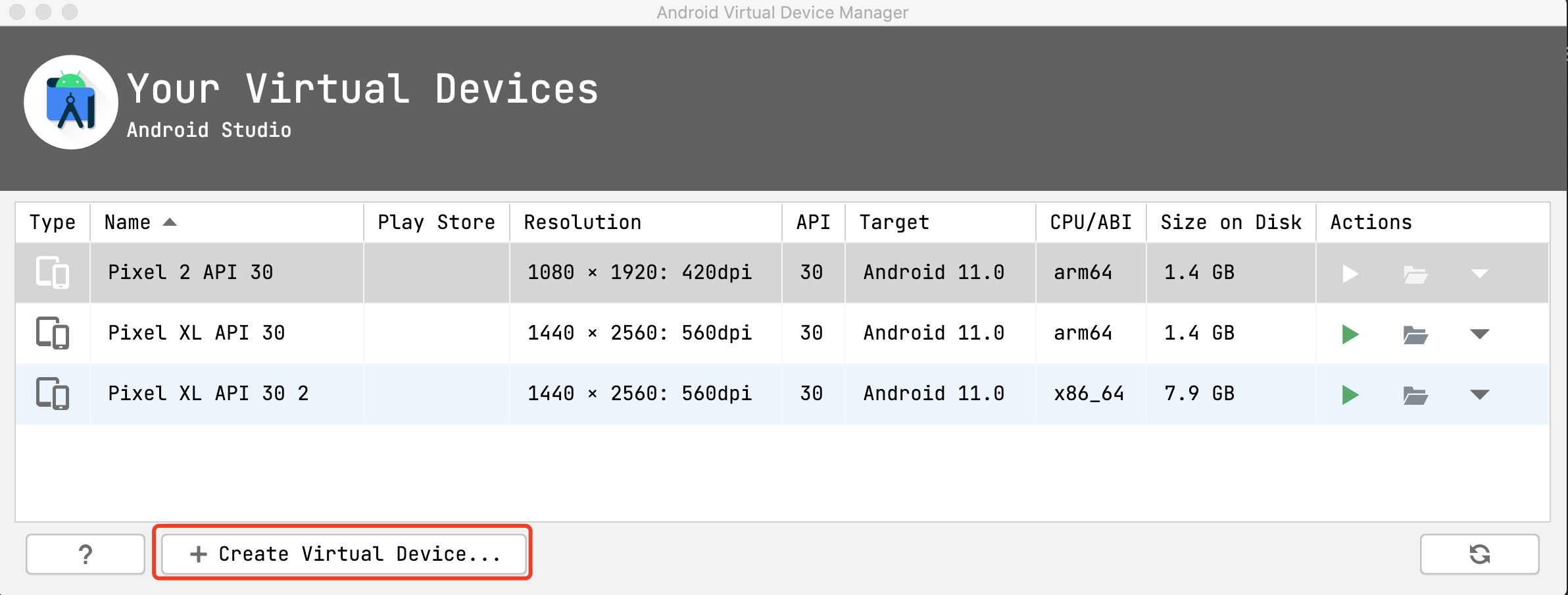The width and height of the screenshot is (1568, 595).
Task: Expand more actions for Pixel XL API 30
Action: [x=1479, y=334]
